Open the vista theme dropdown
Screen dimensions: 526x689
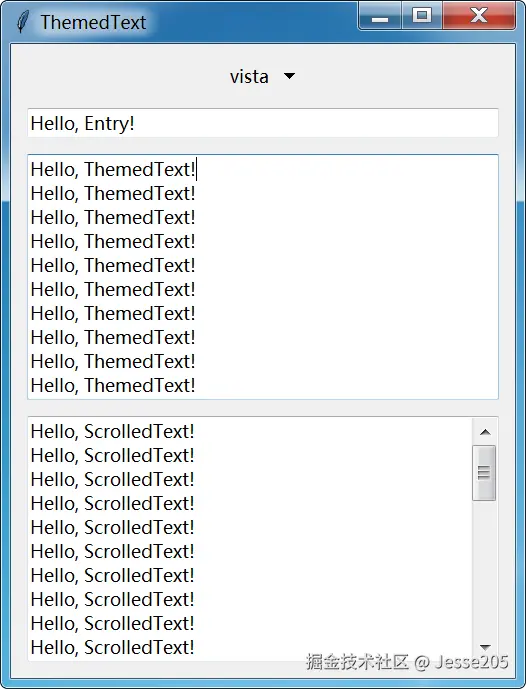click(262, 77)
